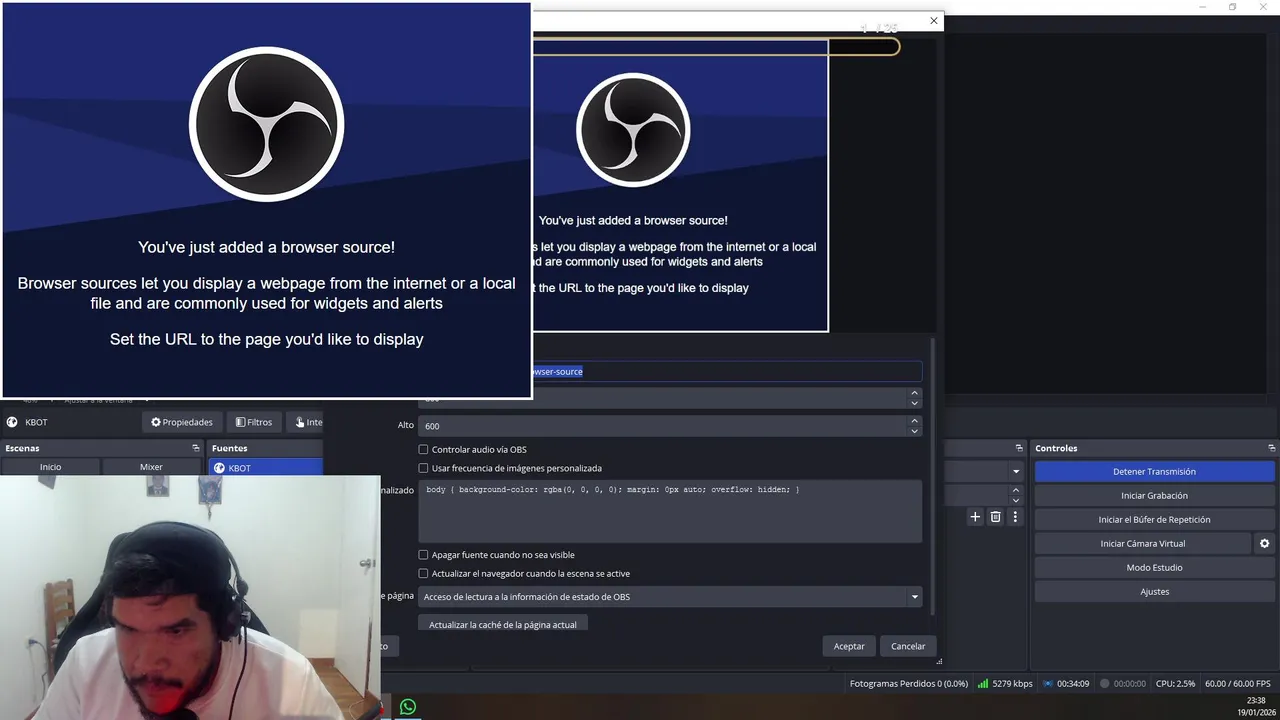The height and width of the screenshot is (720, 1280).
Task: Click Iniciar el Búfer de Repetición
Action: click(x=1154, y=519)
